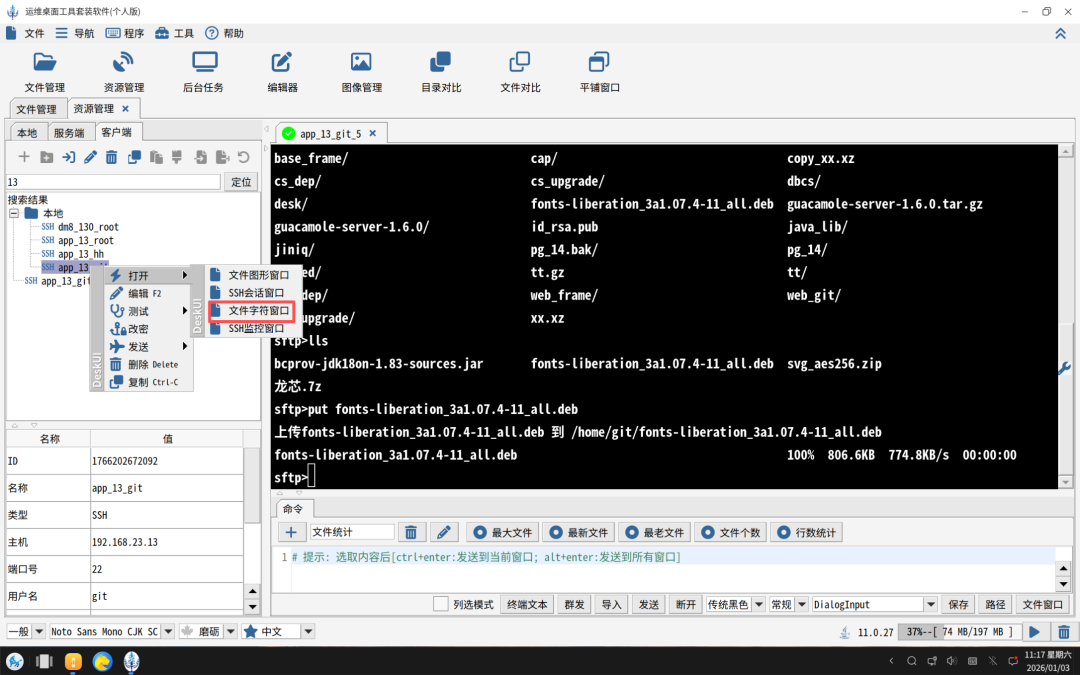Launch the 编辑器 toolbar icon
1080x675 pixels.
click(282, 72)
